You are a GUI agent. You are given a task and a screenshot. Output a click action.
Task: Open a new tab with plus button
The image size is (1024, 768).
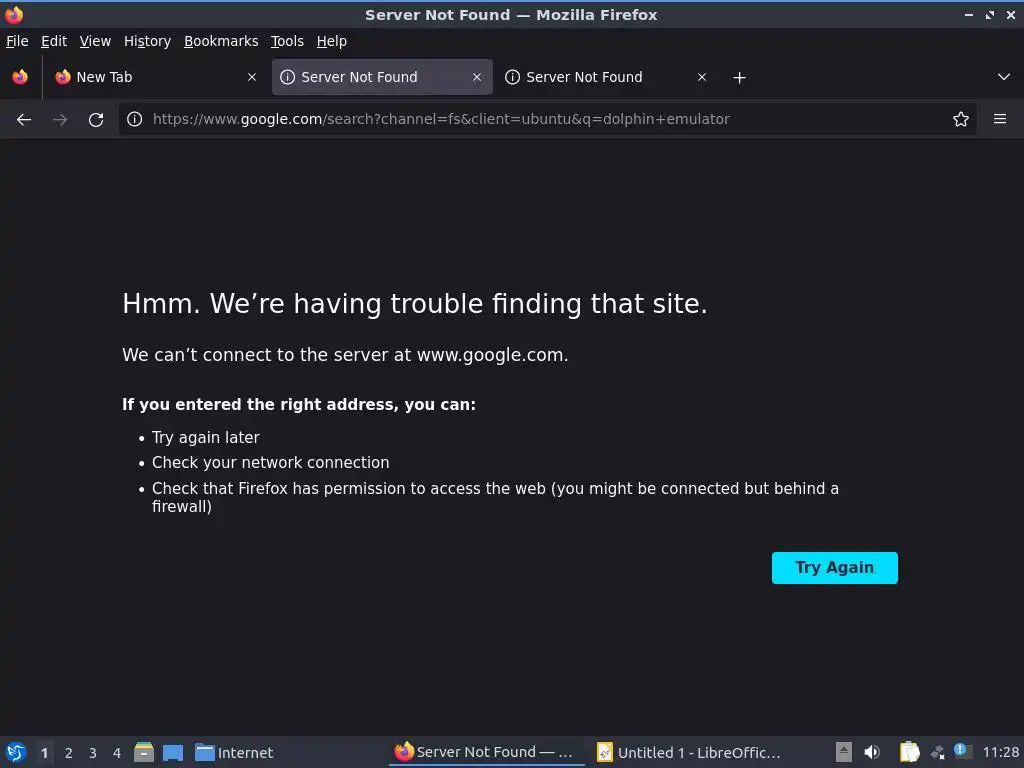[x=739, y=78]
